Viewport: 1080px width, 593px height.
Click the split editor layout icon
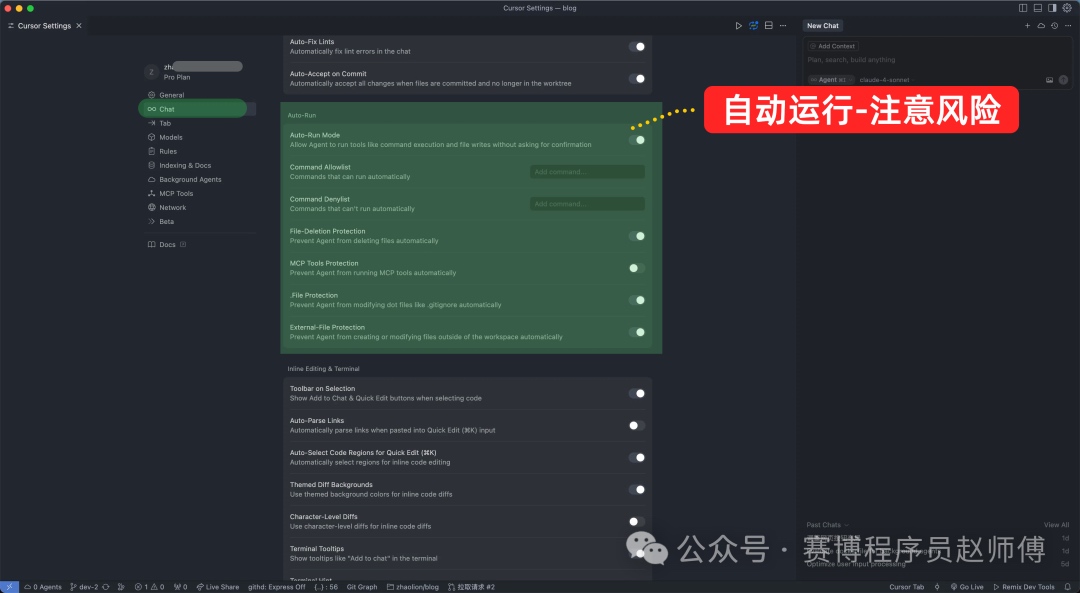(x=769, y=25)
